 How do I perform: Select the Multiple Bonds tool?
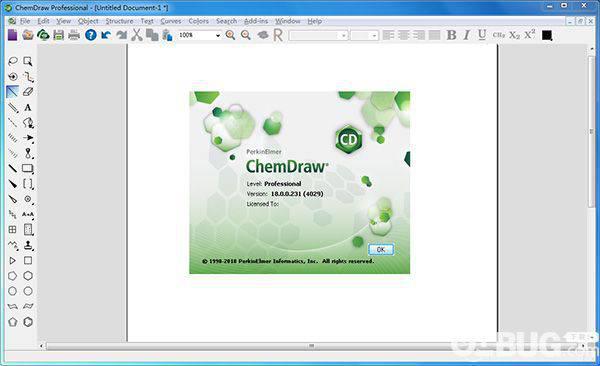13,107
